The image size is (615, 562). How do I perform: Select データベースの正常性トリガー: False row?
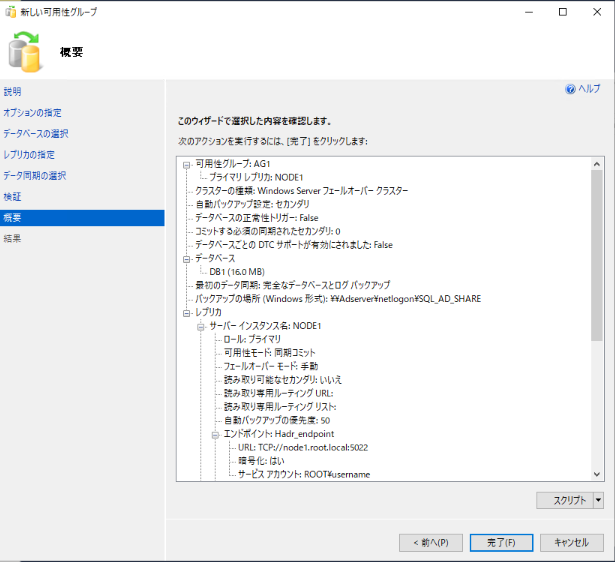(x=257, y=218)
